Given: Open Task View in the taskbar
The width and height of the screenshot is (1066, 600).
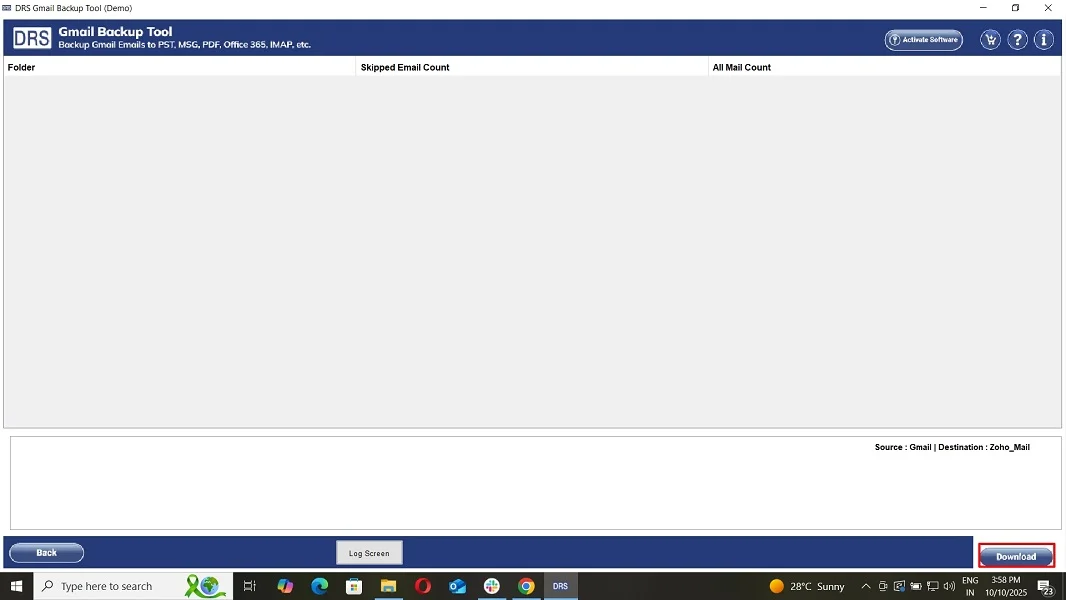Looking at the screenshot, I should [250, 586].
